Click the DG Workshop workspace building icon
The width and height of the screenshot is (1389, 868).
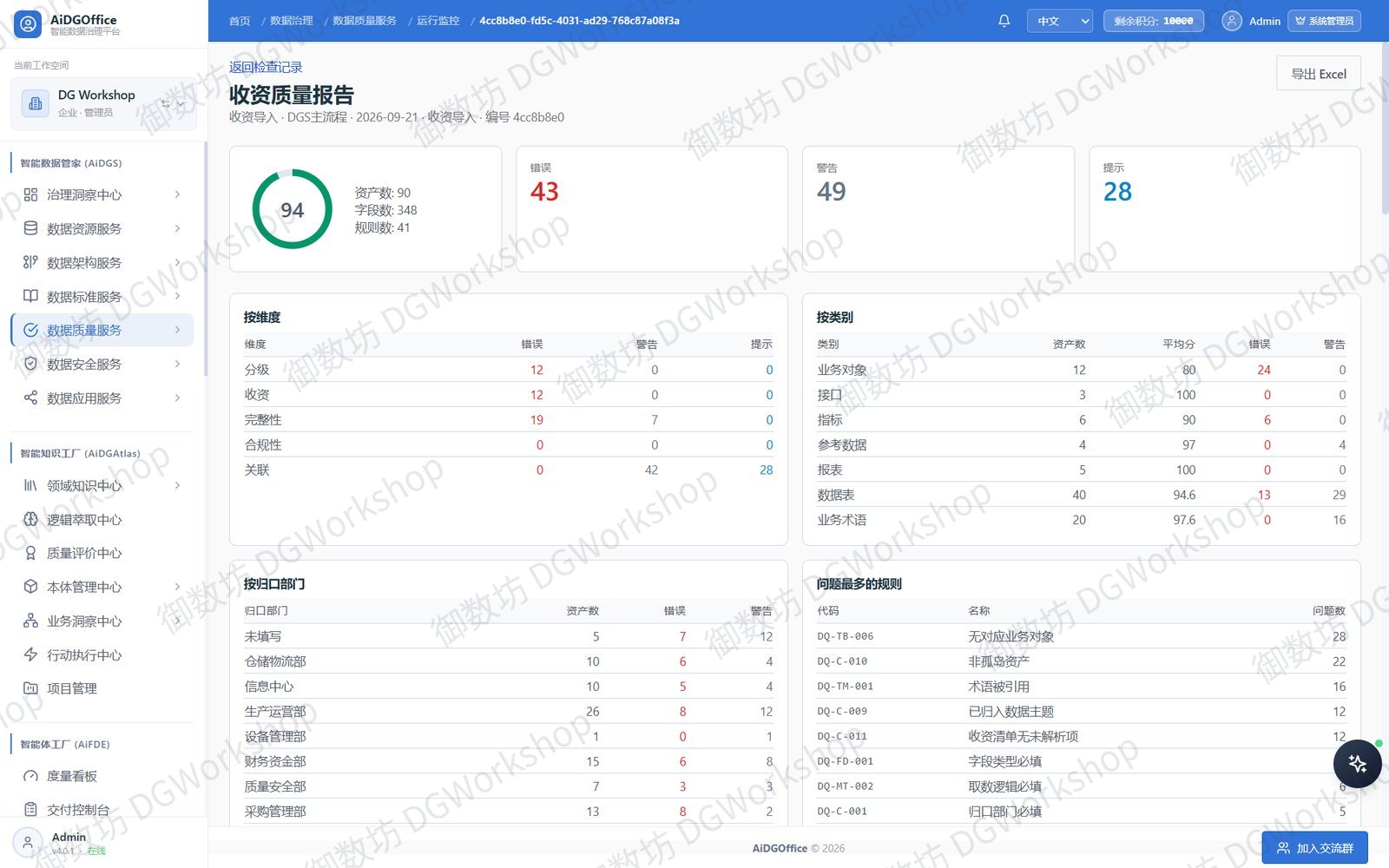pyautogui.click(x=35, y=103)
